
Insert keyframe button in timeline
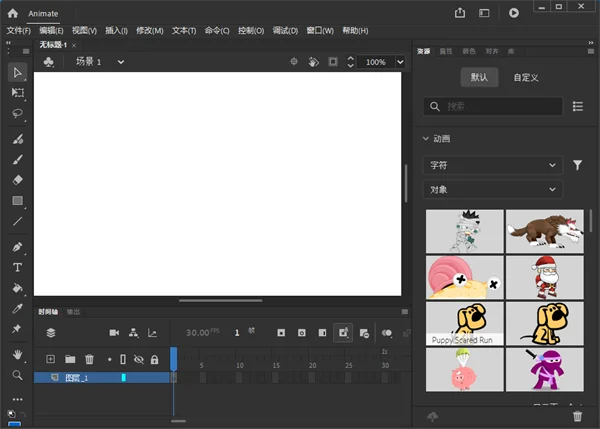tap(281, 333)
